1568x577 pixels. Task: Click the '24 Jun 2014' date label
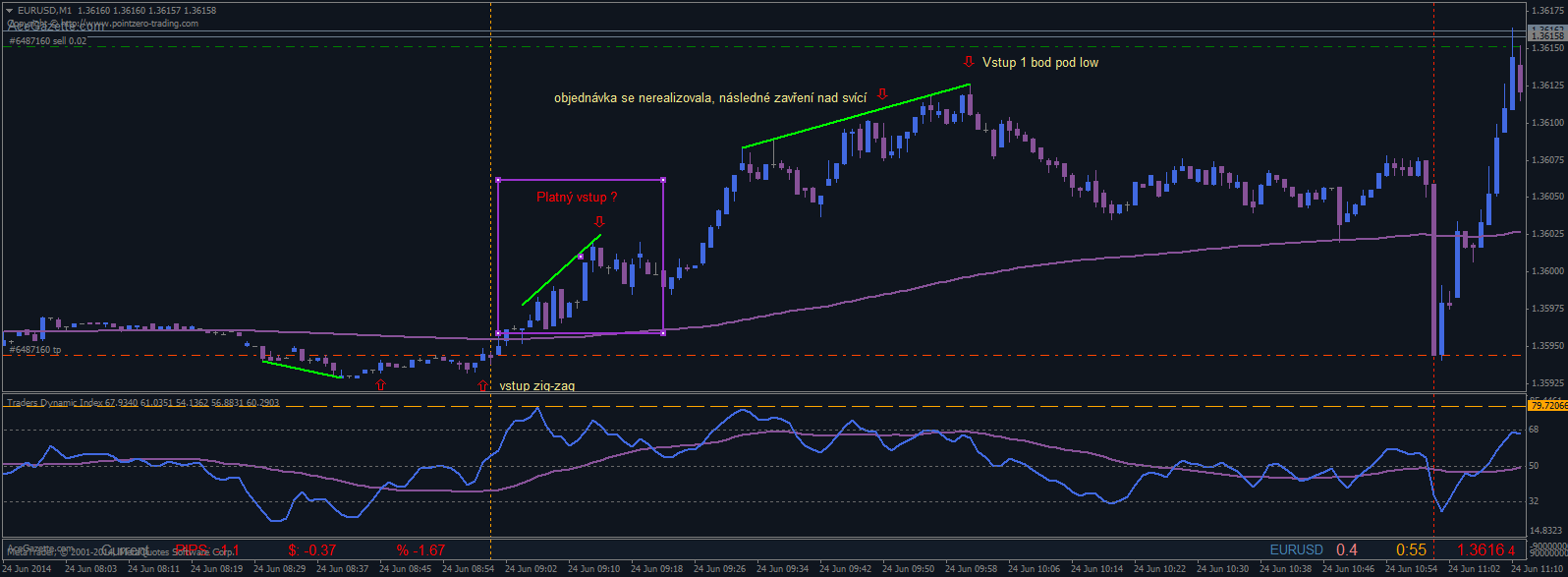(x=28, y=569)
